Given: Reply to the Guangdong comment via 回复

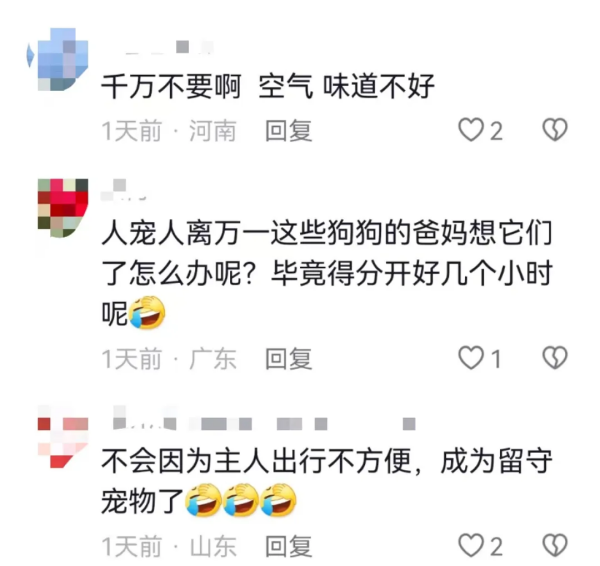Looking at the screenshot, I should [289, 359].
